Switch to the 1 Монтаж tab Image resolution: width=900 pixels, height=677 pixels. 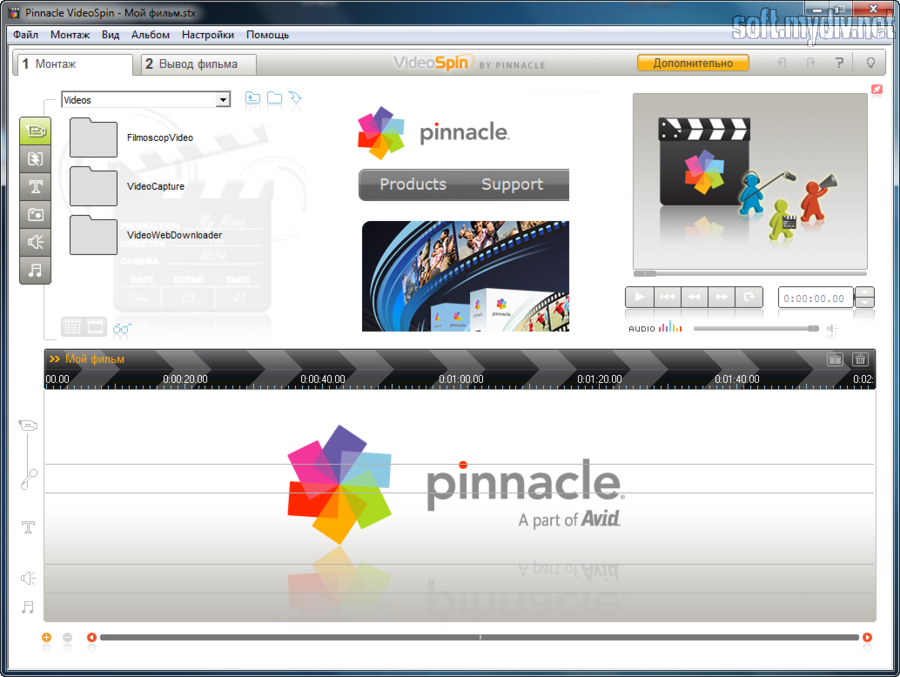tap(73, 64)
